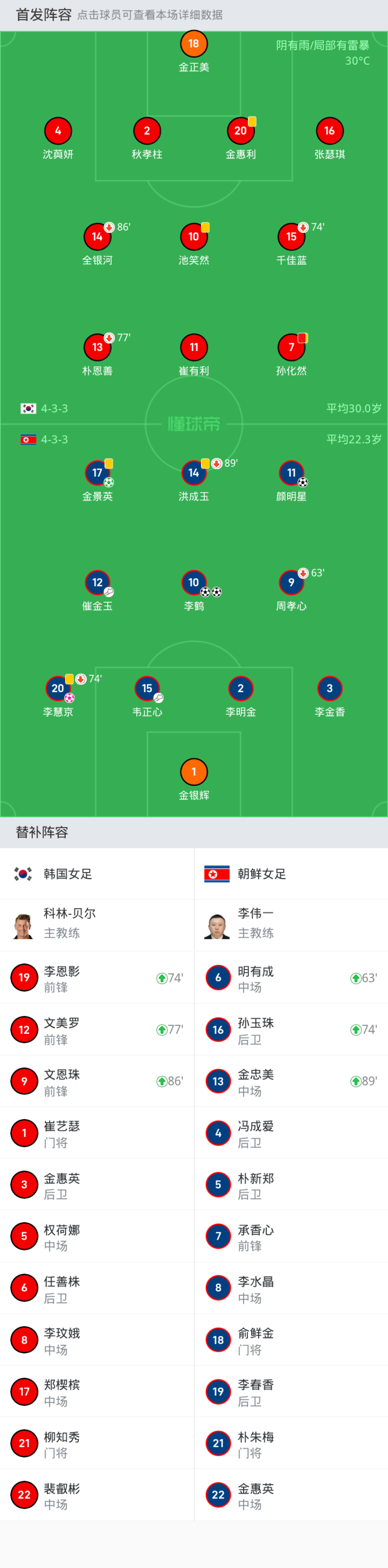Click 朝鲜女足 team name header
The image size is (388, 1568).
pyautogui.click(x=261, y=874)
